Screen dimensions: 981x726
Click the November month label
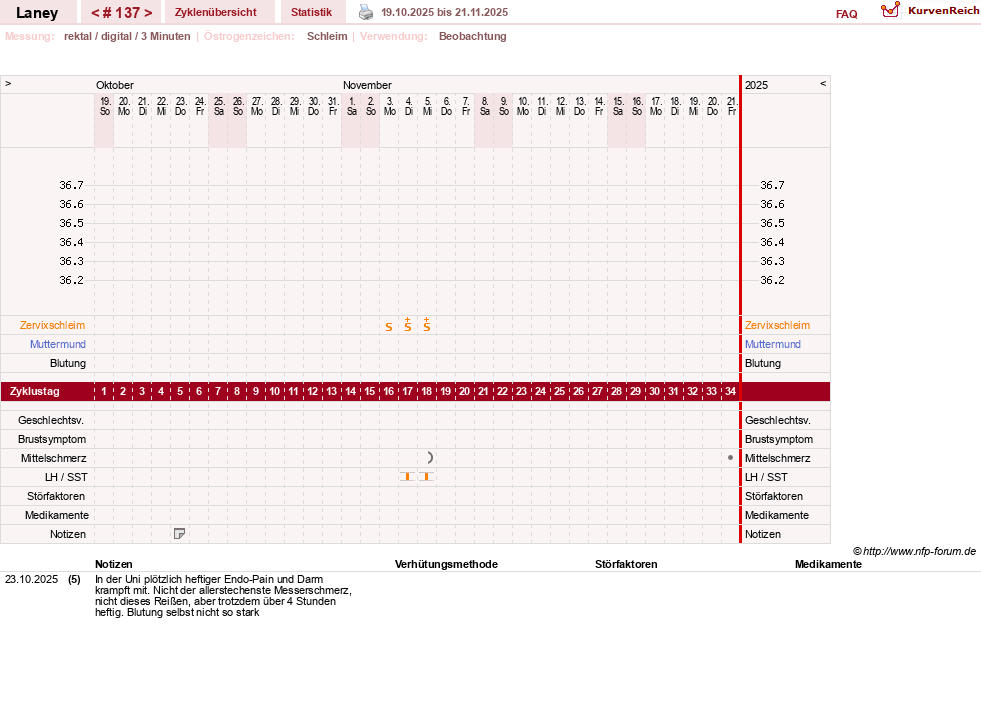point(367,85)
